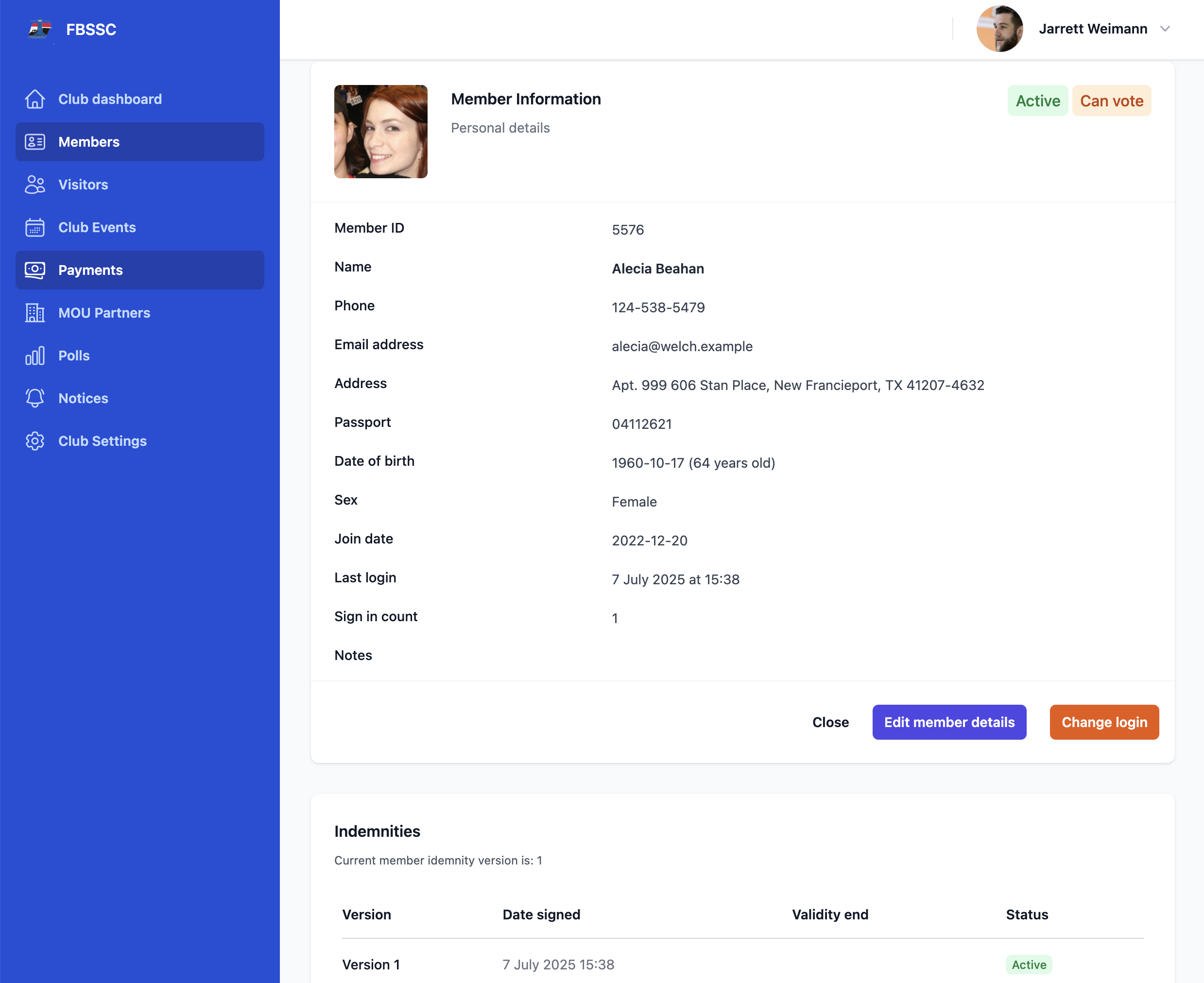Image resolution: width=1204 pixels, height=983 pixels.
Task: Click the Club Events calendar icon
Action: [34, 227]
